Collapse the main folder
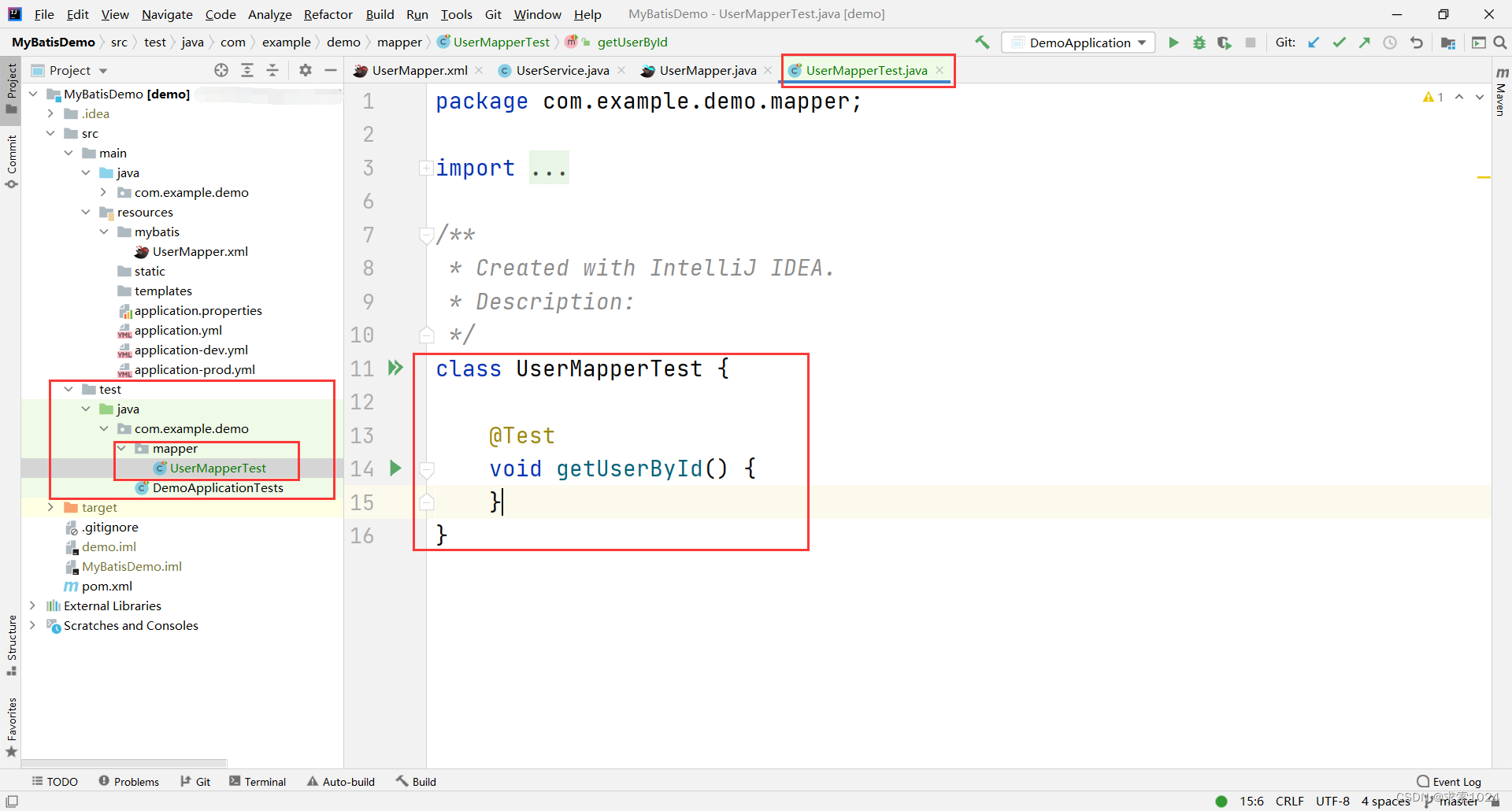Screen dimensions: 1512x811 coord(69,153)
